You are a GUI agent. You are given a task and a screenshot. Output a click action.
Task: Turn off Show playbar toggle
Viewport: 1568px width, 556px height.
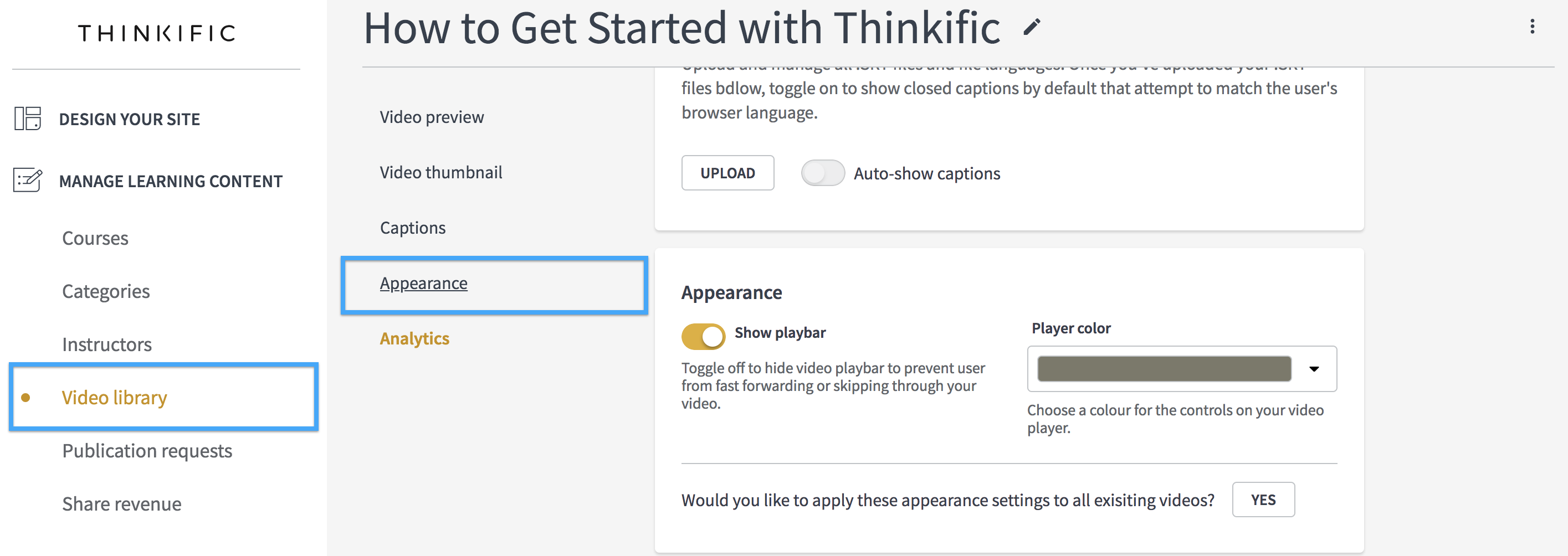703,336
